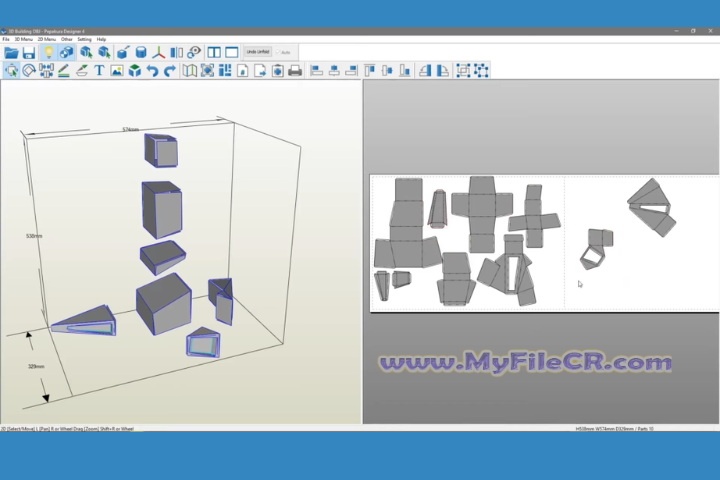Click the redo arrow icon
Viewport: 720px width, 480px height.
point(170,71)
